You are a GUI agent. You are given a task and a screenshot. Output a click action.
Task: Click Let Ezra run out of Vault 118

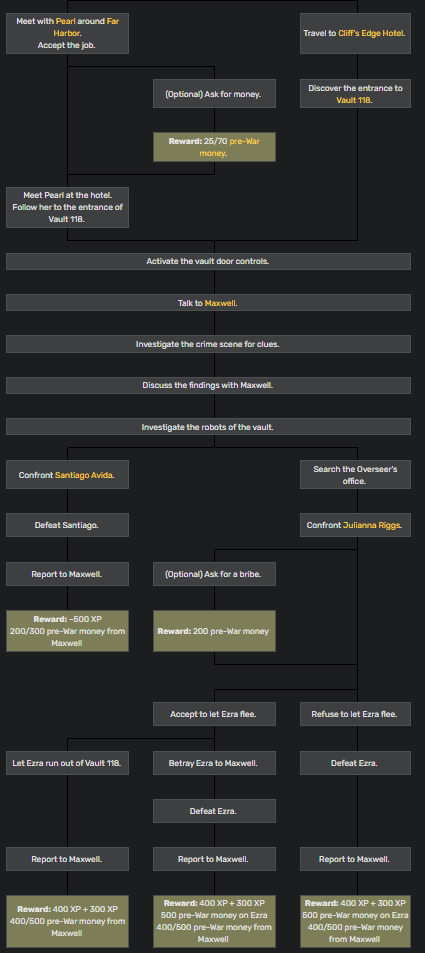tap(67, 763)
